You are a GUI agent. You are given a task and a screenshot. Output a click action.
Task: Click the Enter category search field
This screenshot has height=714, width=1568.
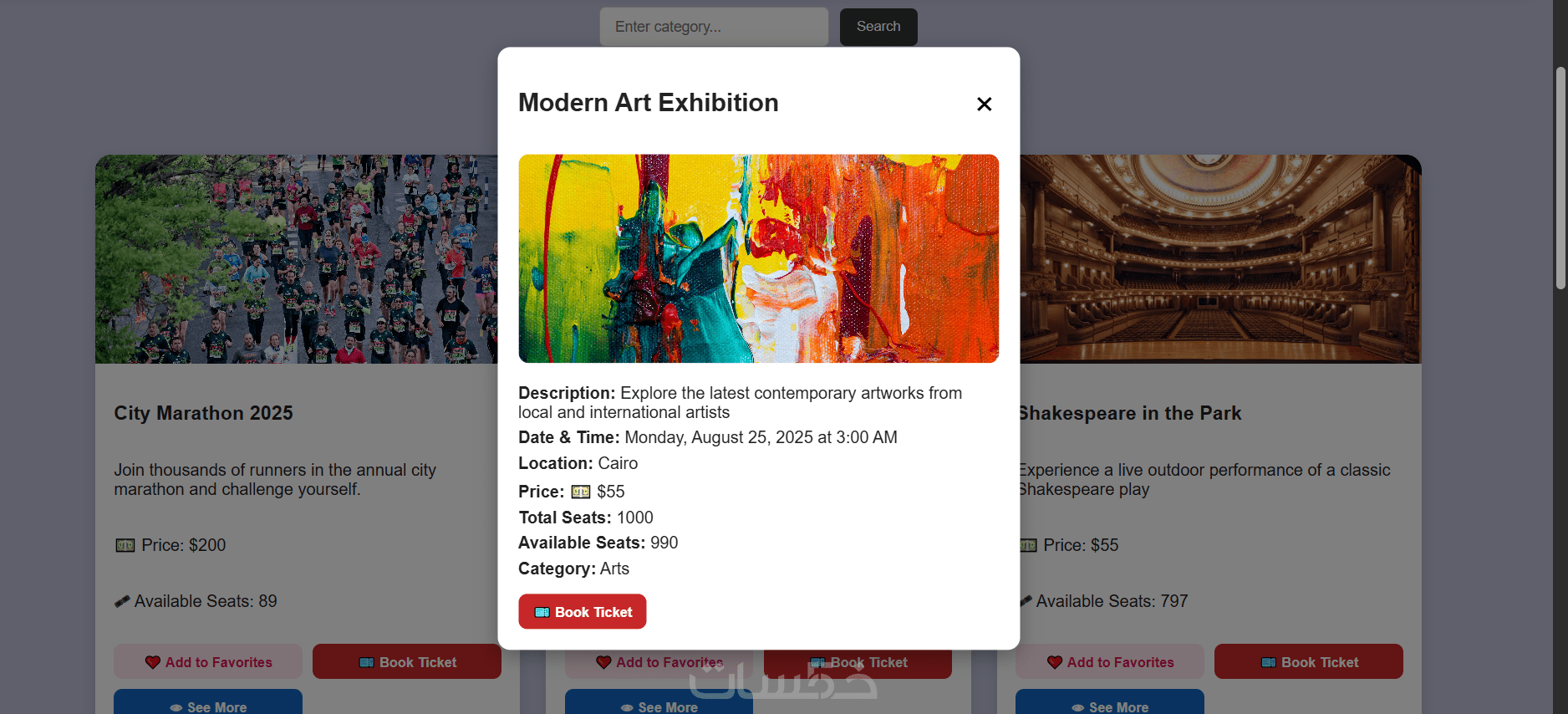(713, 27)
